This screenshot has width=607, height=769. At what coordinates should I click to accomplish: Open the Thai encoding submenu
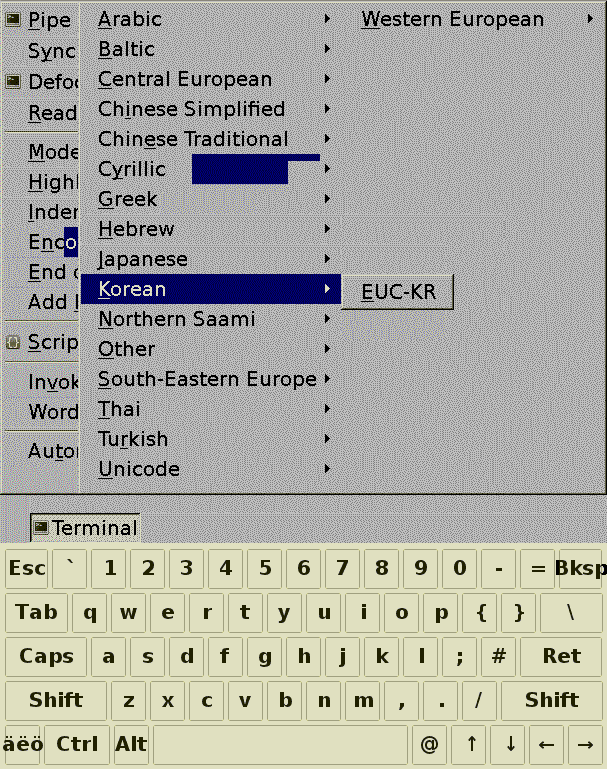point(211,409)
